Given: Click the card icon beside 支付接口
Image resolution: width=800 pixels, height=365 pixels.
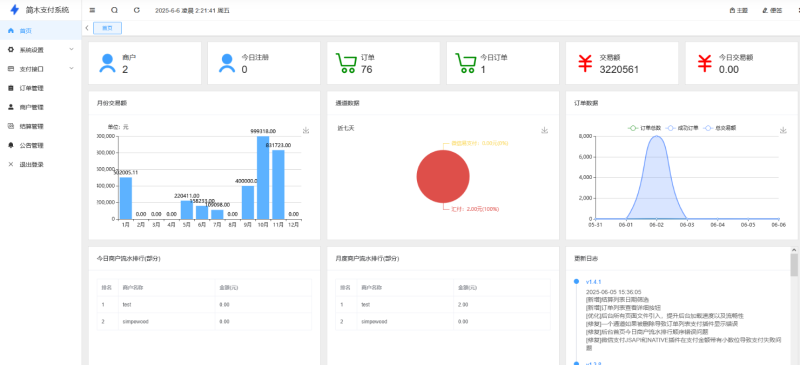Looking at the screenshot, I should pos(11,68).
